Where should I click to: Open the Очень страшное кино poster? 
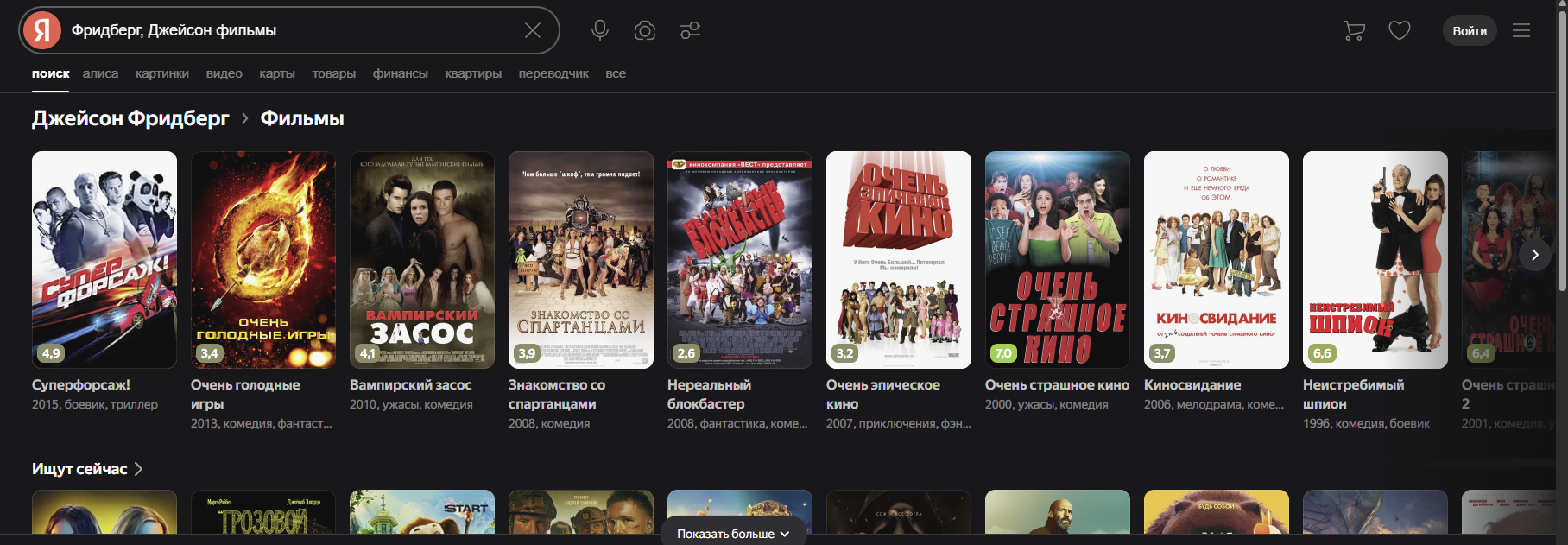[x=1058, y=260]
